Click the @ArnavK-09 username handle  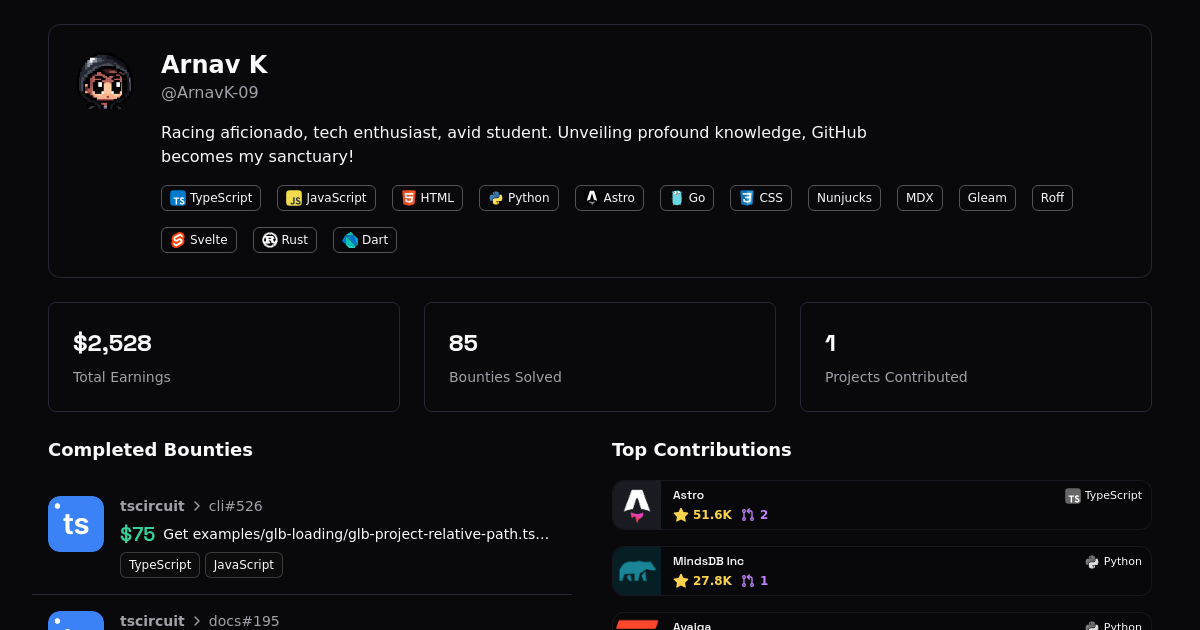pyautogui.click(x=209, y=93)
